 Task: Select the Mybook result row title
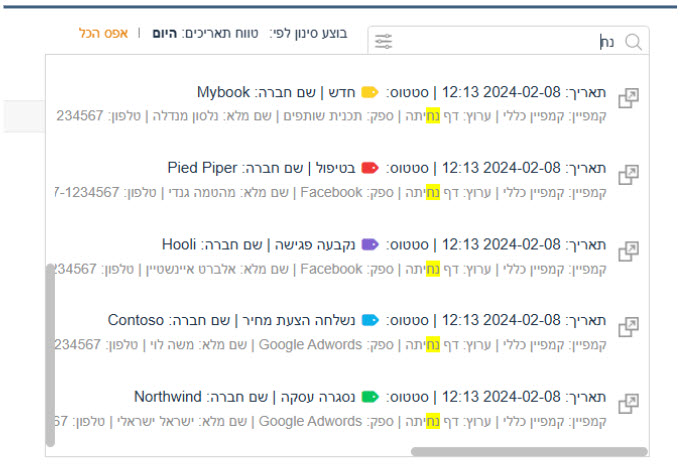point(400,92)
